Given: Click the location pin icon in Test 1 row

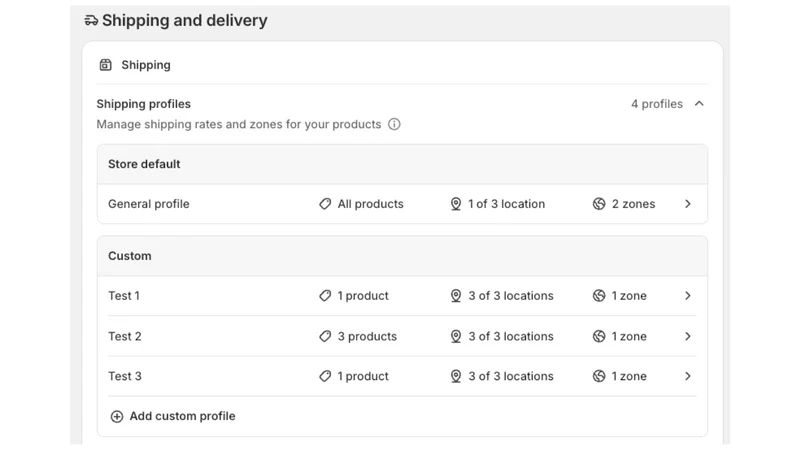Looking at the screenshot, I should coord(456,296).
